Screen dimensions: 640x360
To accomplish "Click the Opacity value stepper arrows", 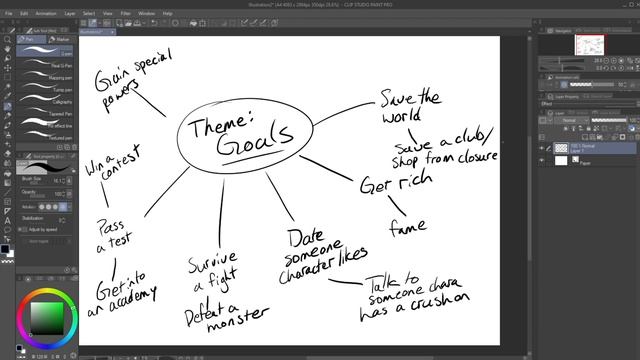I will point(63,193).
